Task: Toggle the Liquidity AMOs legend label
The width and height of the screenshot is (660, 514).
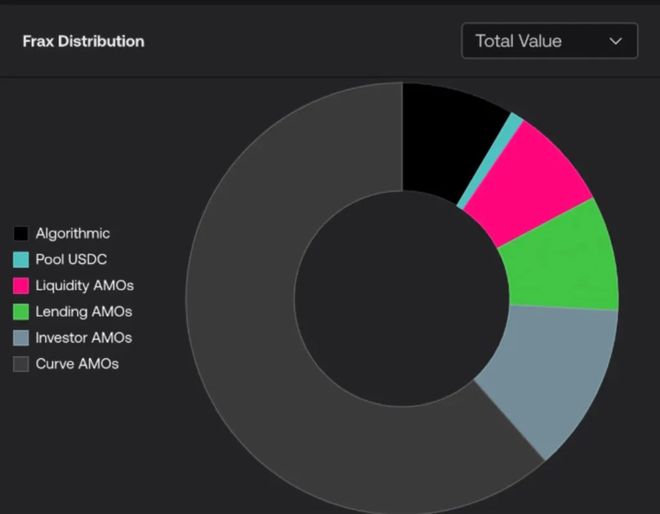Action: point(85,286)
